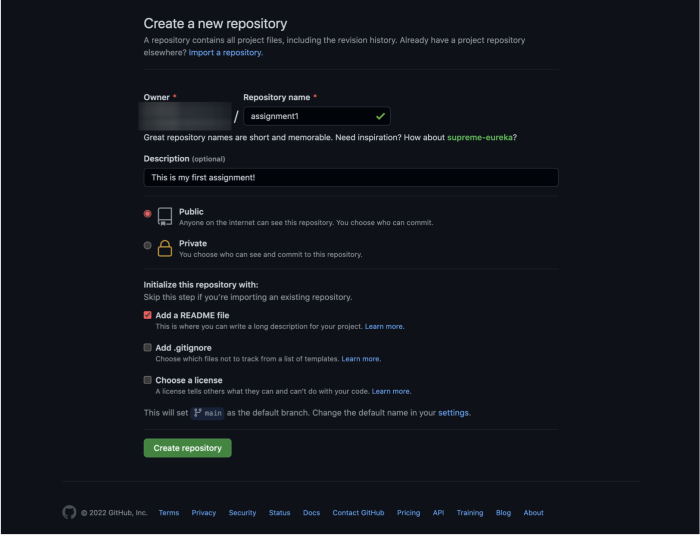Open Learn more link for README file
The height and width of the screenshot is (535, 700).
pos(384,326)
